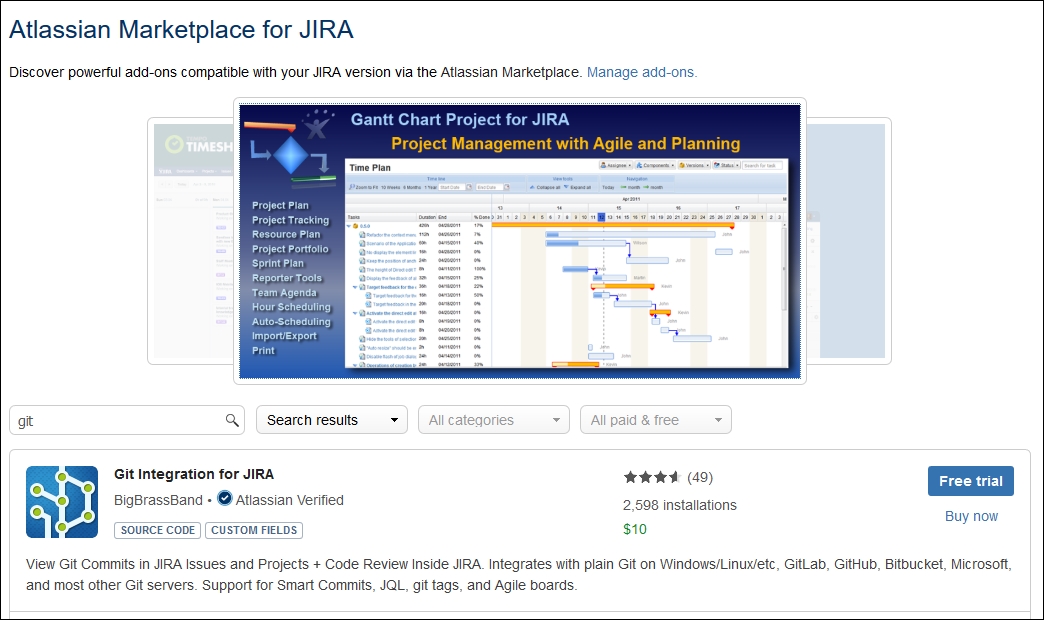The width and height of the screenshot is (1044, 620).
Task: Click the Free trial button
Action: tap(971, 481)
